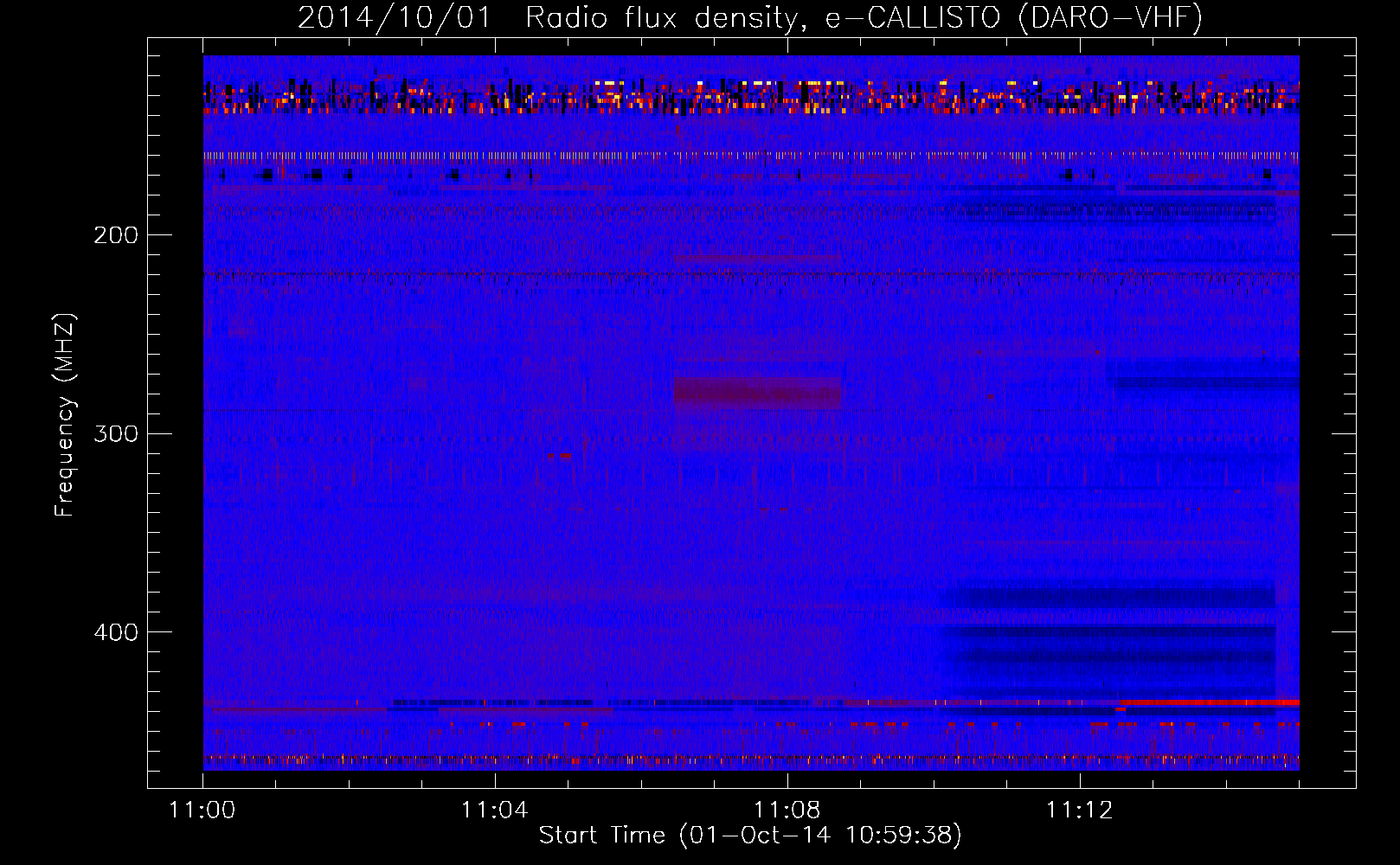Click the 300 frequency tick label

click(116, 433)
